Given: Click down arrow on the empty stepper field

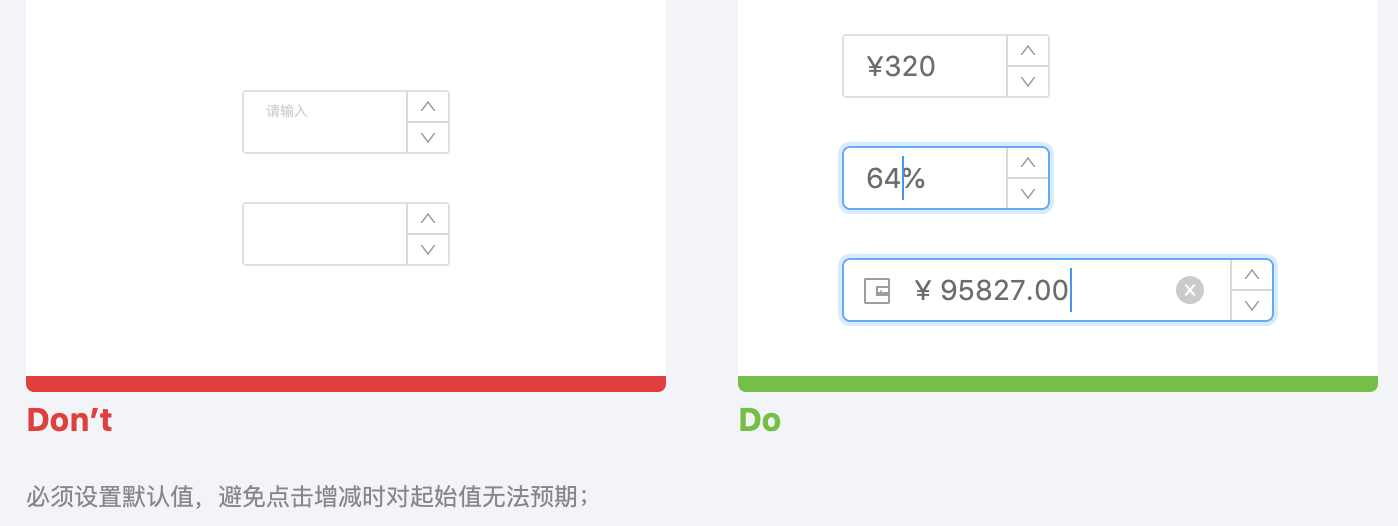Looking at the screenshot, I should pyautogui.click(x=428, y=250).
